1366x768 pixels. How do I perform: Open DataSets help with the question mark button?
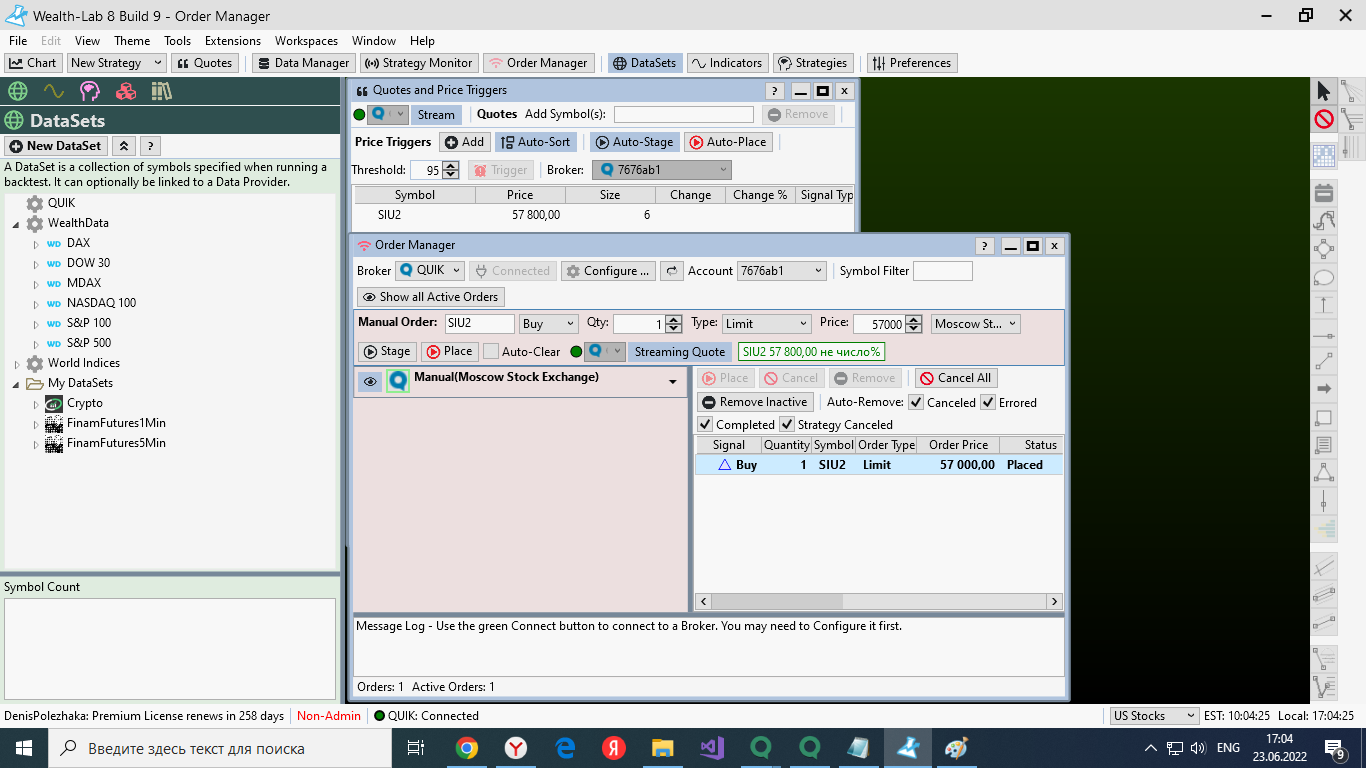pyautogui.click(x=150, y=146)
